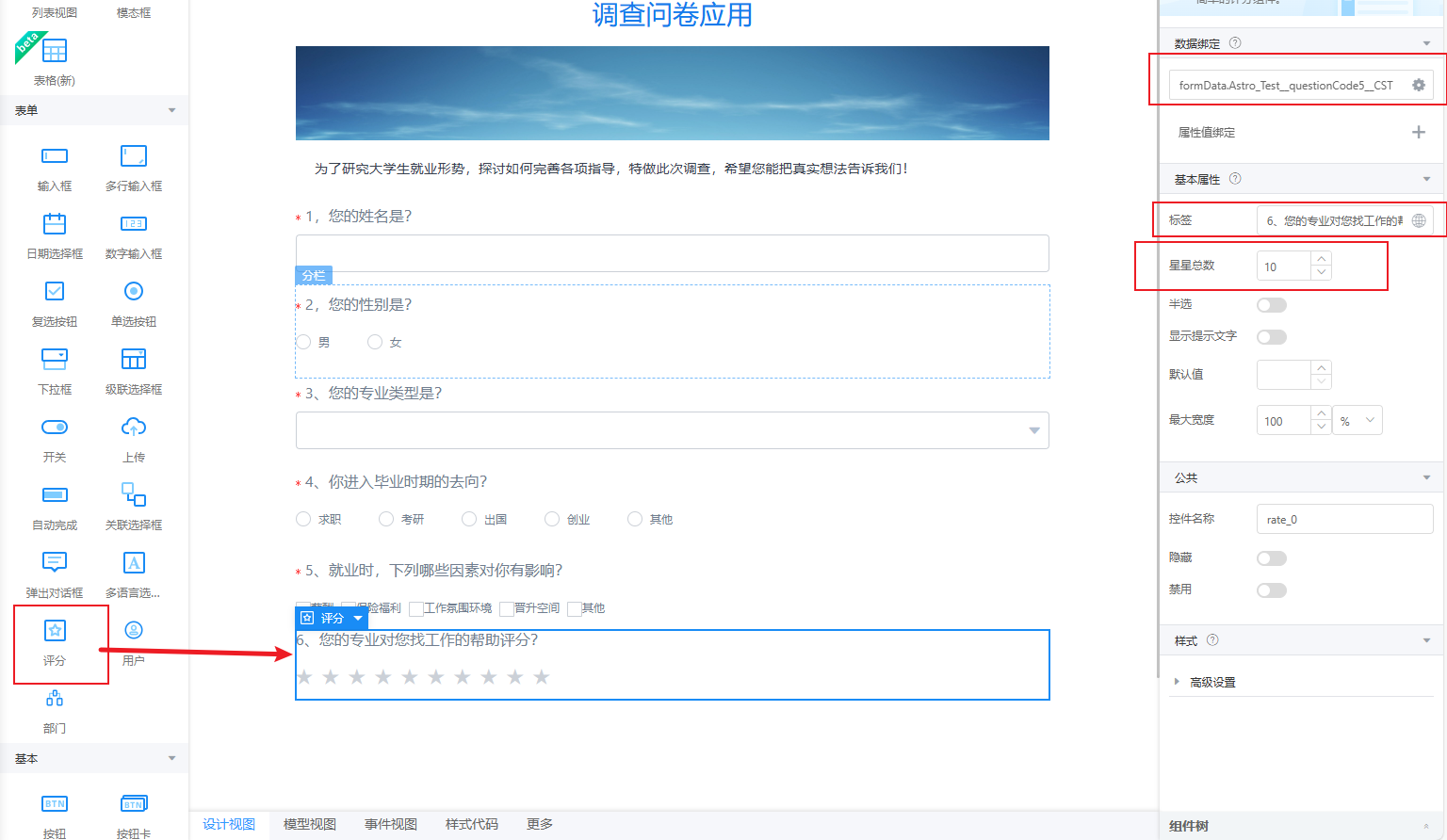
Task: Expand the 组件树 panel
Action: tap(1426, 826)
